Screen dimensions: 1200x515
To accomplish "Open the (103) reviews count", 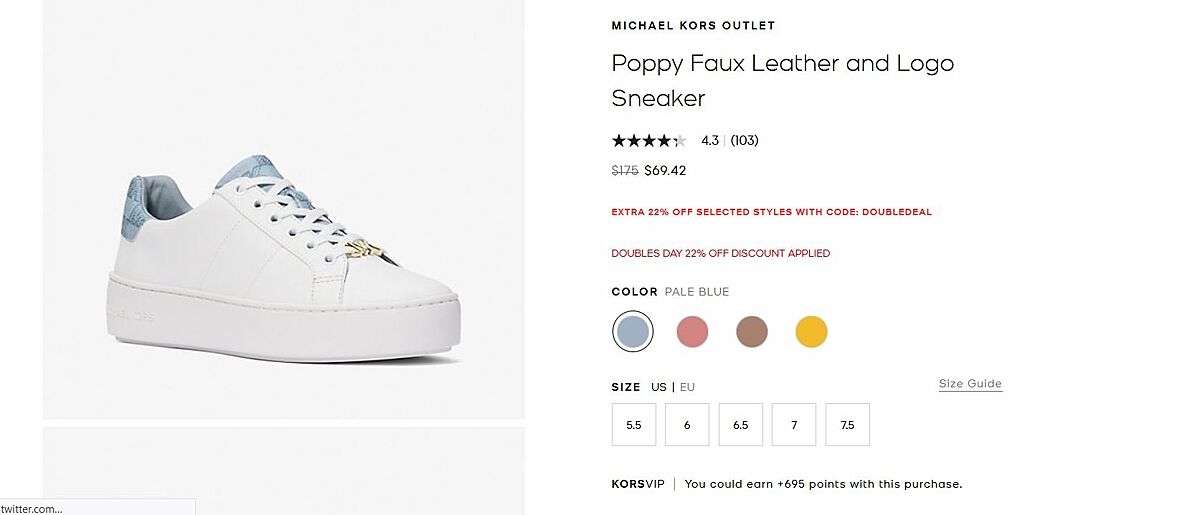I will (744, 141).
